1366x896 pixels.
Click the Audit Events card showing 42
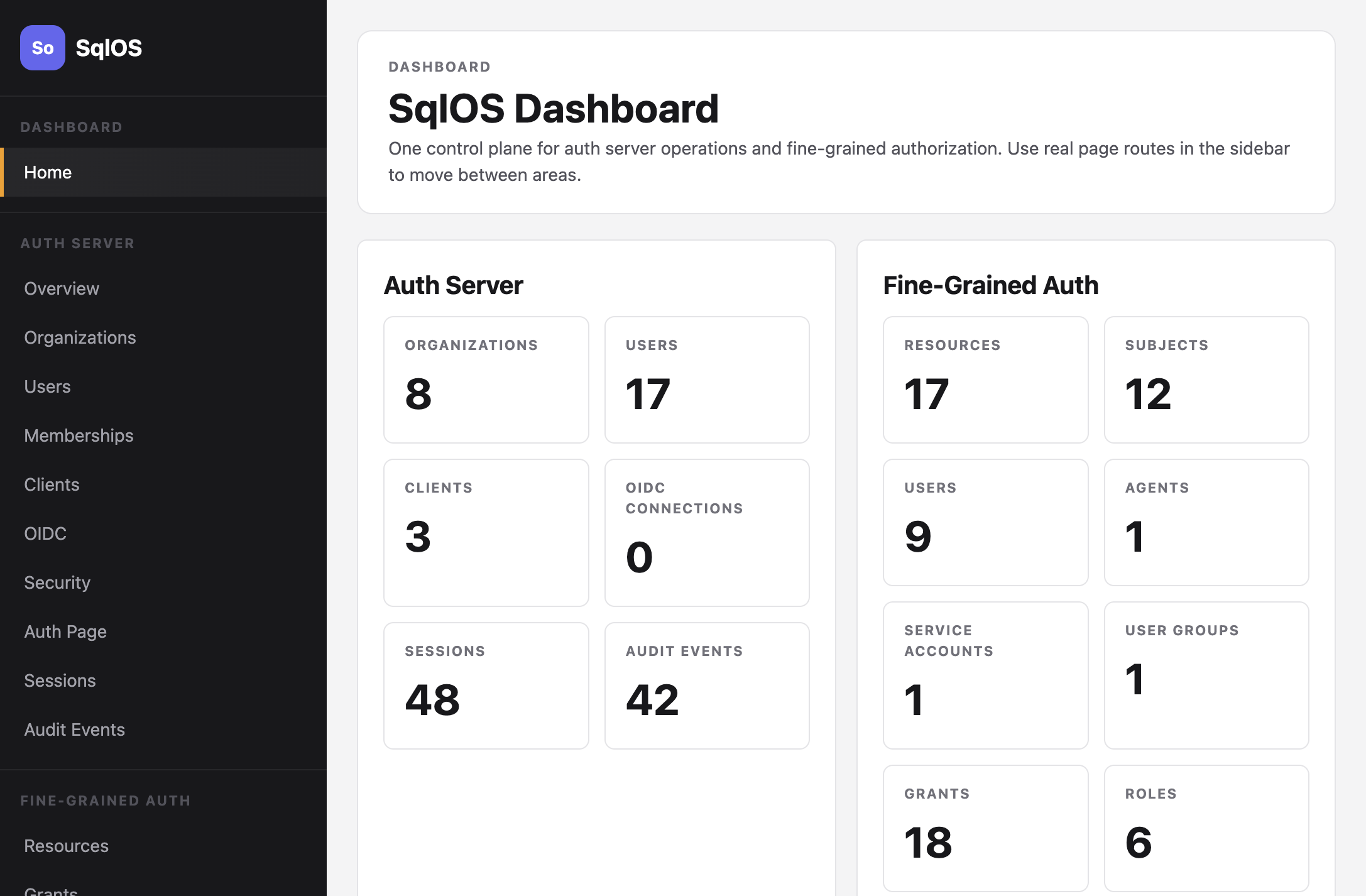pos(706,686)
